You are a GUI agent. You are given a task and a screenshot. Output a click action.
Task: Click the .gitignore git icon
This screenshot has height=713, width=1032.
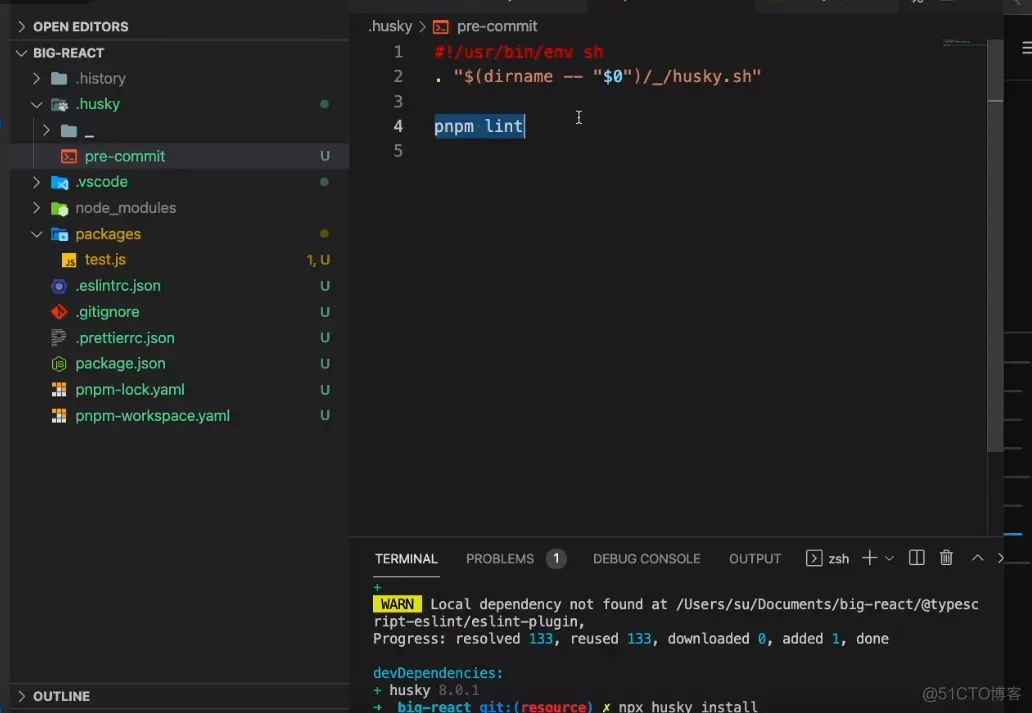(x=59, y=311)
